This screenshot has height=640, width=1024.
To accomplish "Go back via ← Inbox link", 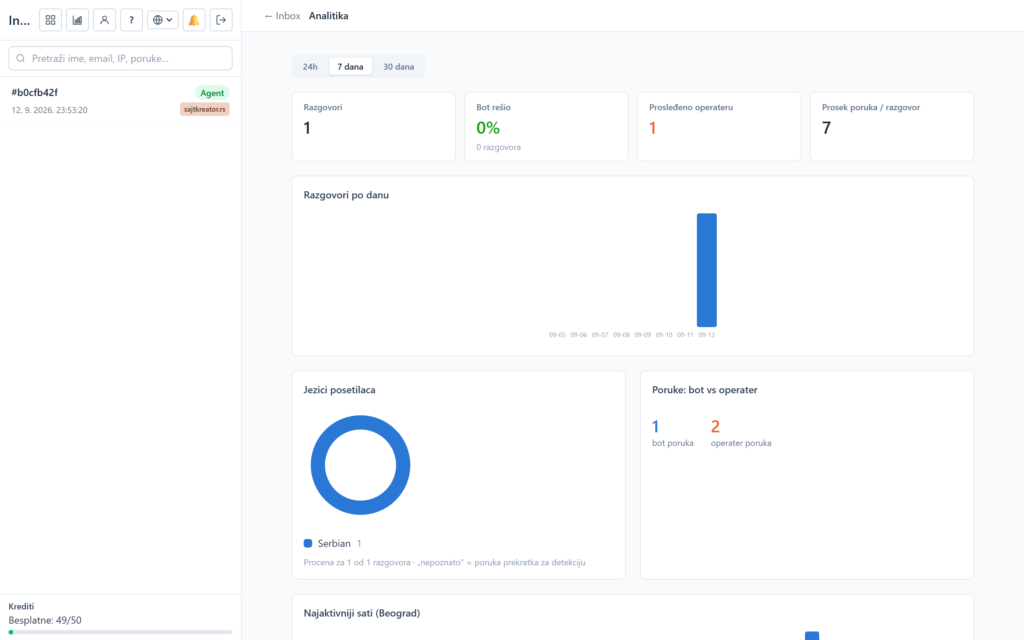I will (x=282, y=16).
